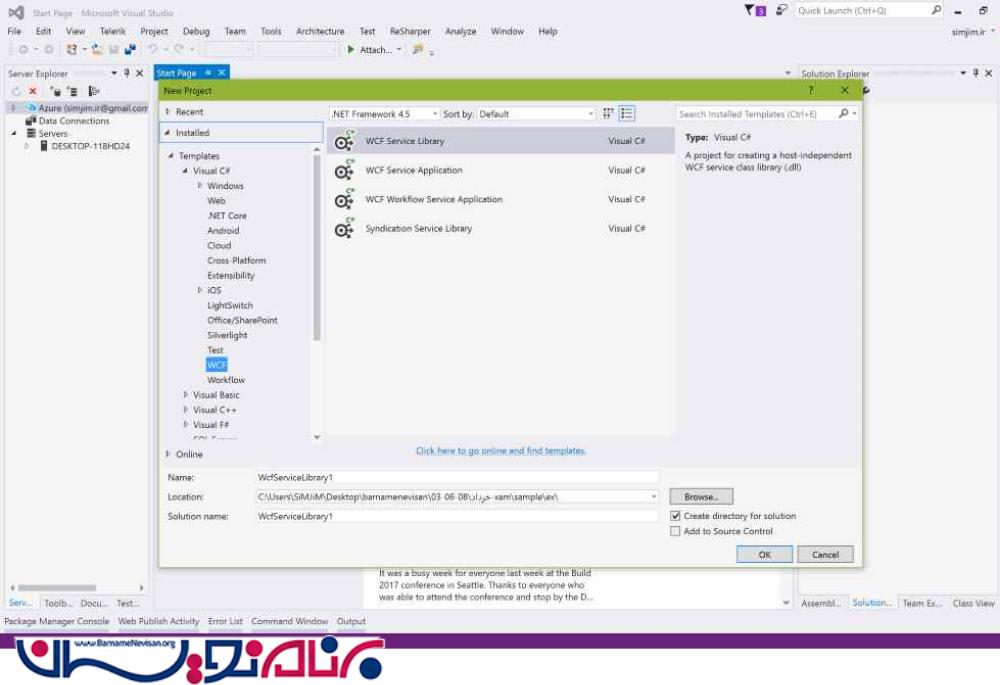Open the Telerik menu

113,31
